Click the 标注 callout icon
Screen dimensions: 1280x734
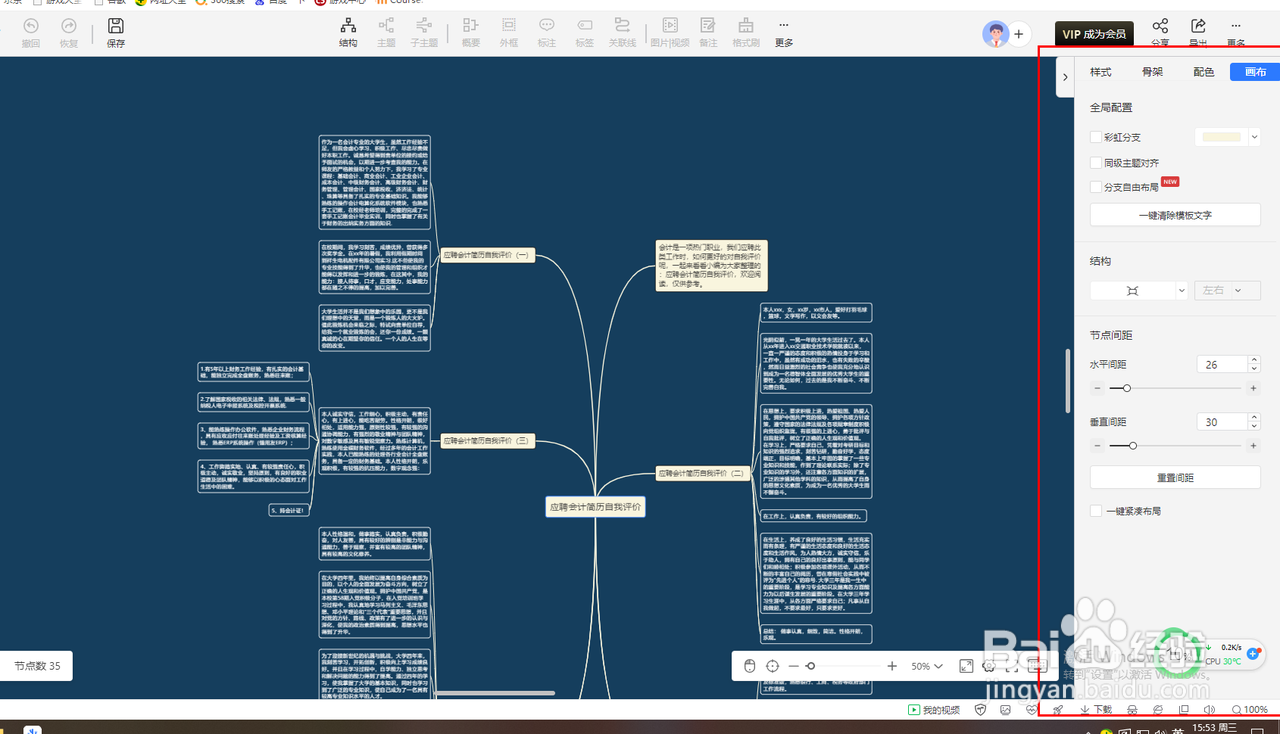click(547, 26)
